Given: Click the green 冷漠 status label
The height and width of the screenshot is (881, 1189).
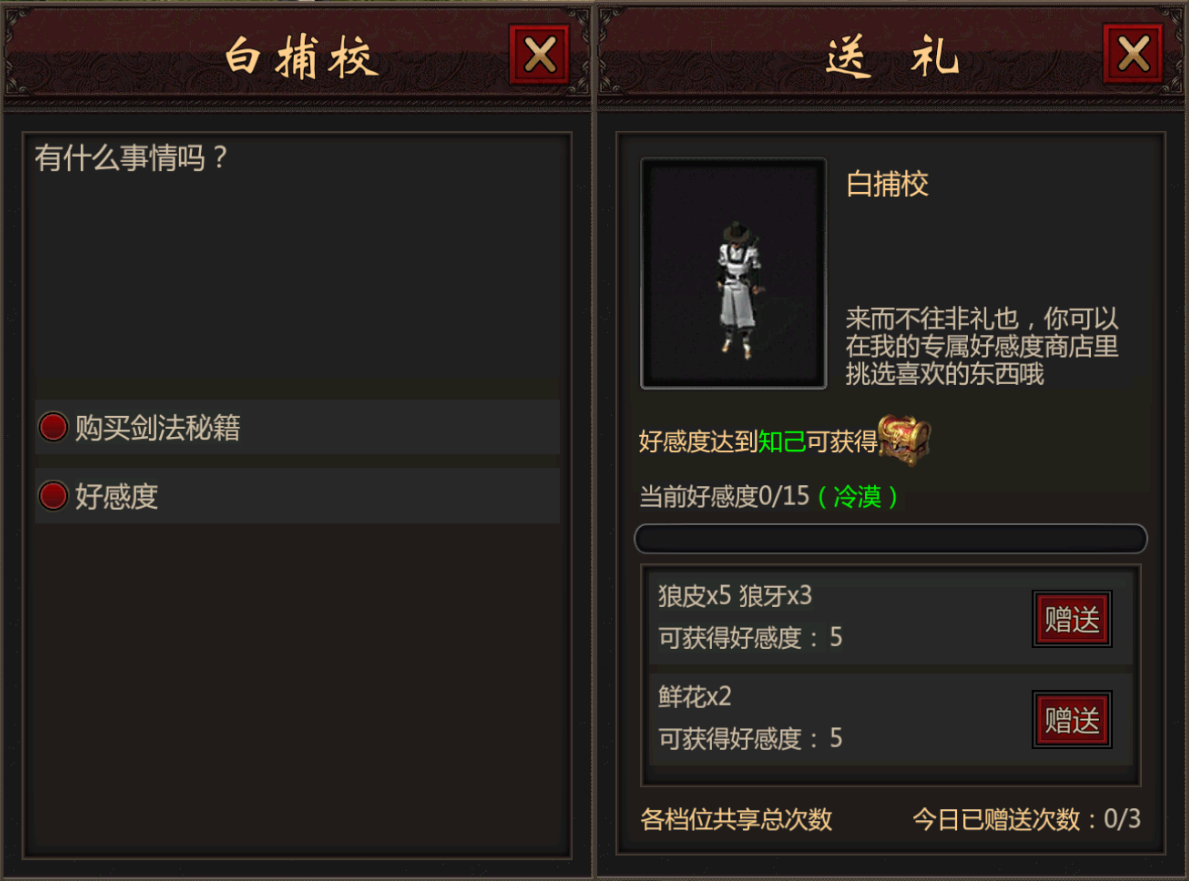Looking at the screenshot, I should pos(858,497).
